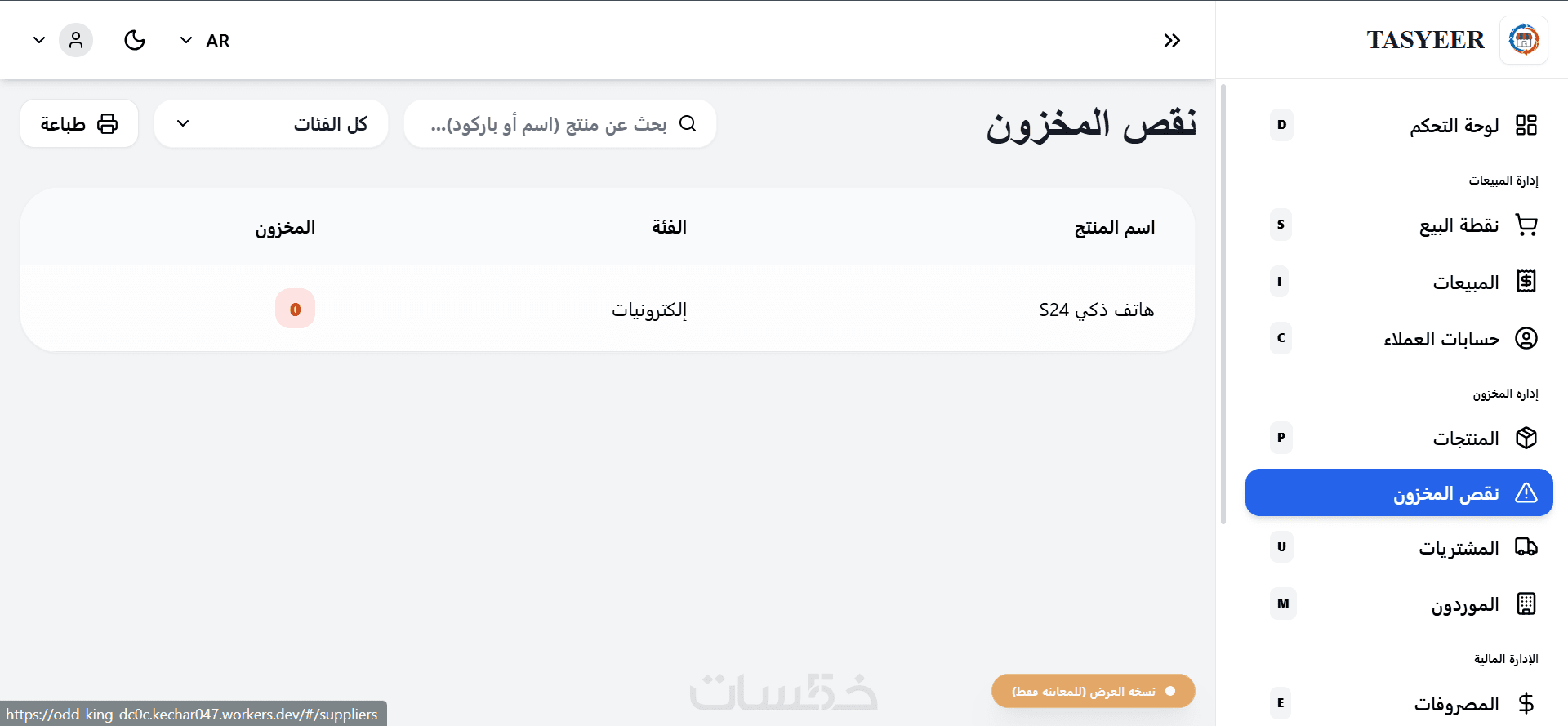Image resolution: width=1568 pixels, height=726 pixels.
Task: Collapse the sidebar with double chevron
Action: 1172,40
